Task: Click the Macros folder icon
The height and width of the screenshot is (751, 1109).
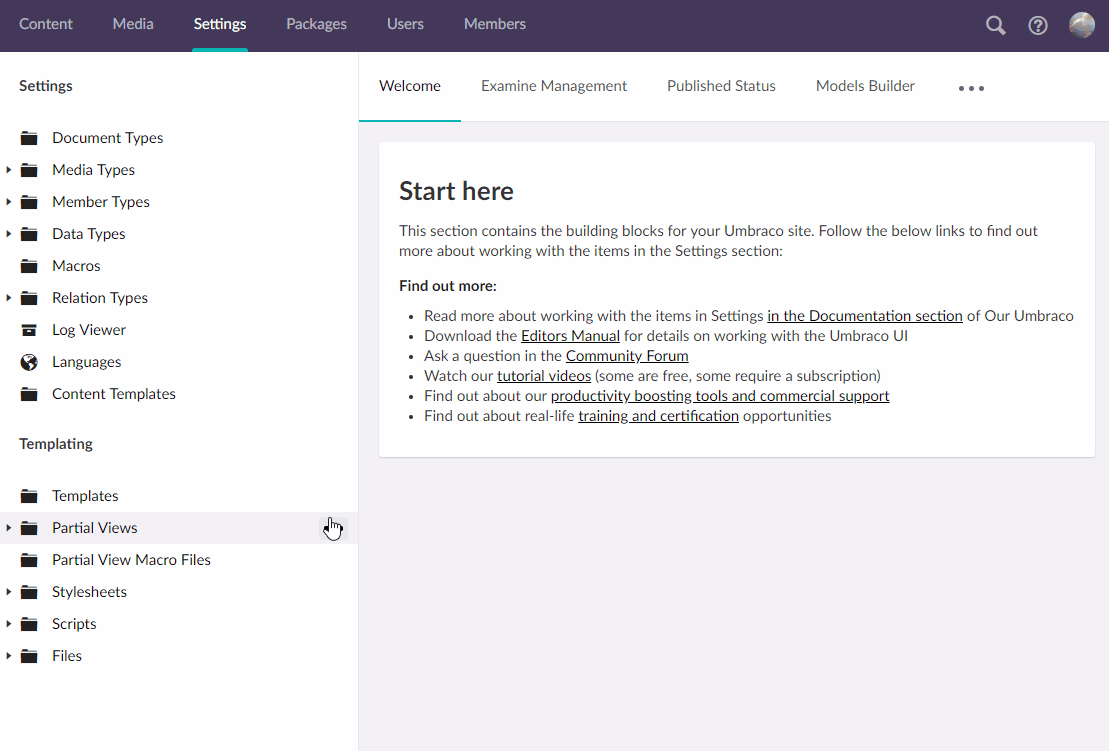Action: point(29,266)
